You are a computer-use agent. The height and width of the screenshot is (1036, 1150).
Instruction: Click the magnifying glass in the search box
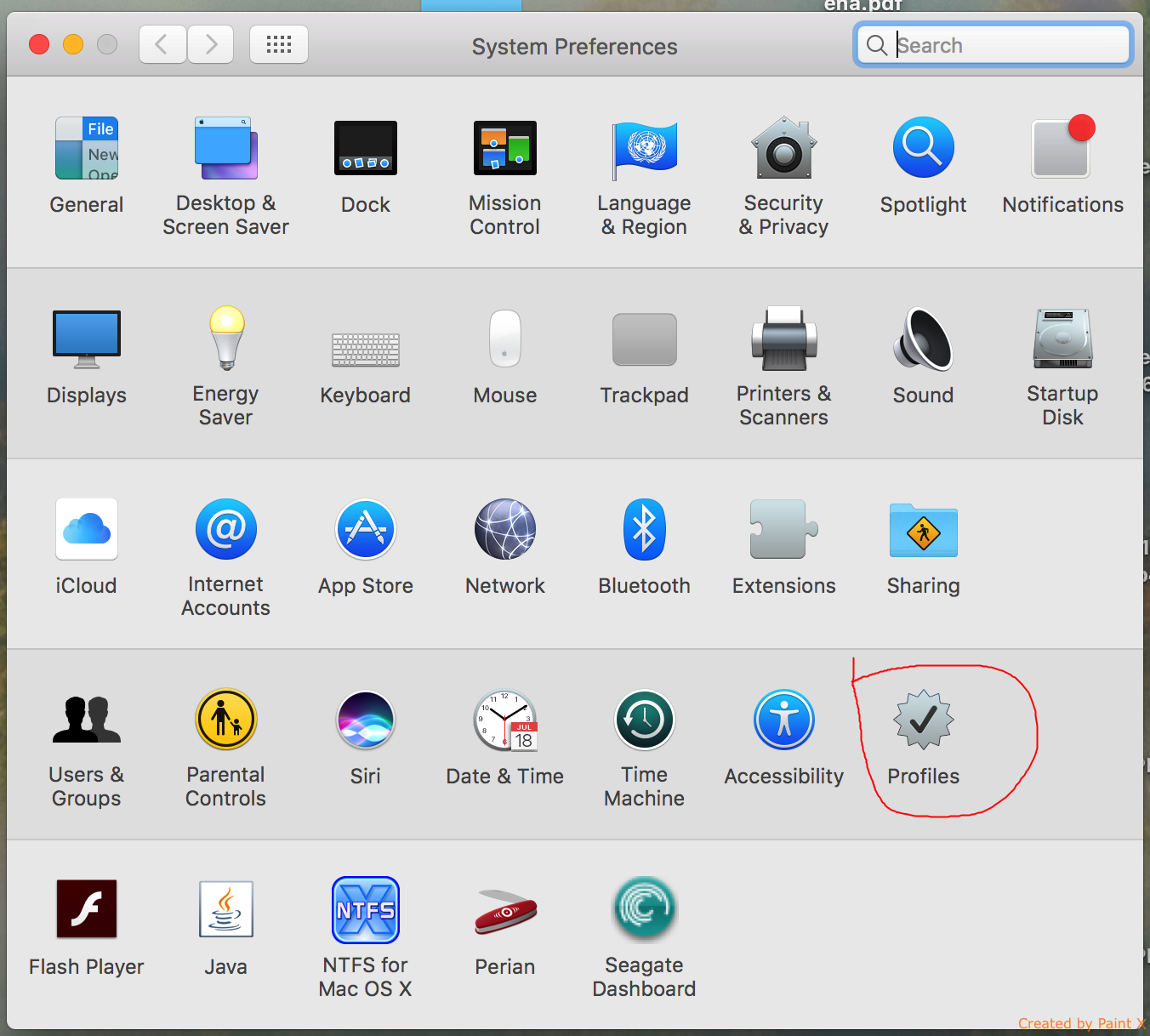[876, 45]
